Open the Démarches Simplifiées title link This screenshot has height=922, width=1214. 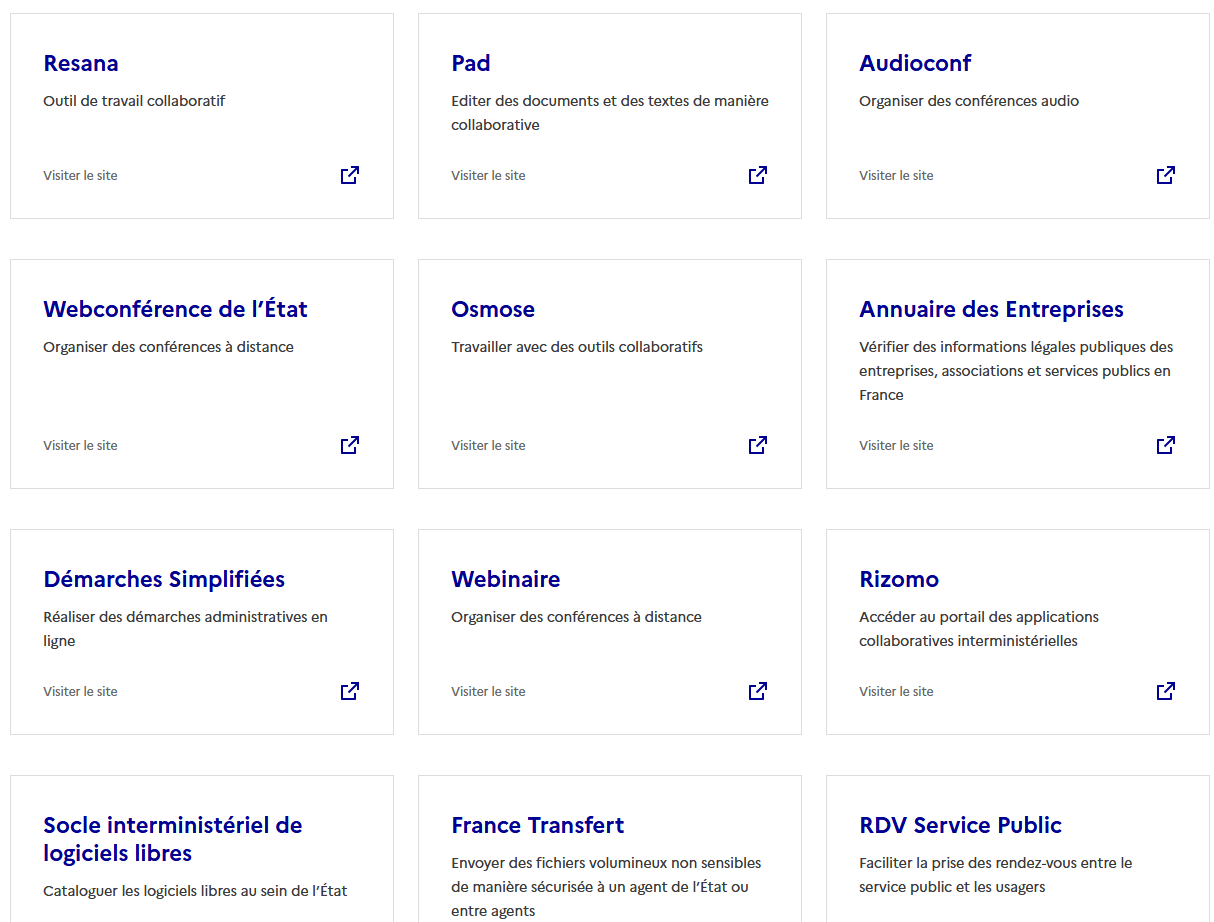click(x=164, y=579)
